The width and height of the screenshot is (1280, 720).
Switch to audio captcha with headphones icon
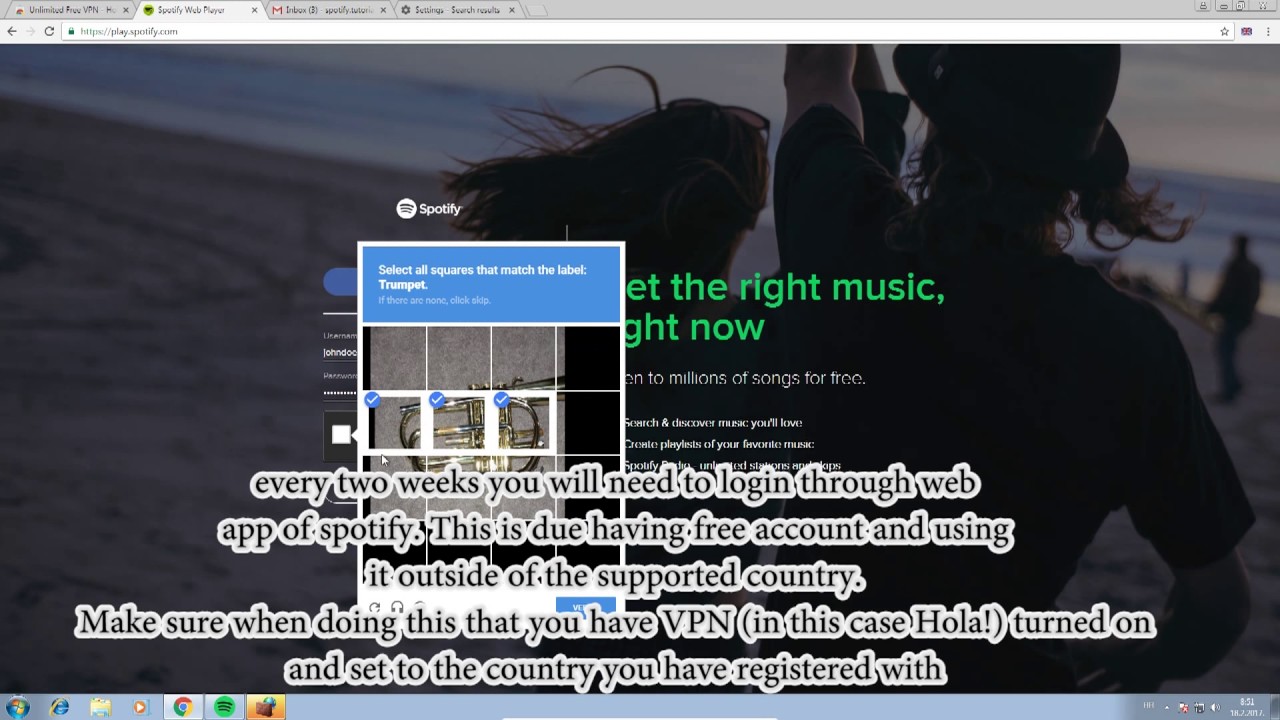[x=397, y=607]
